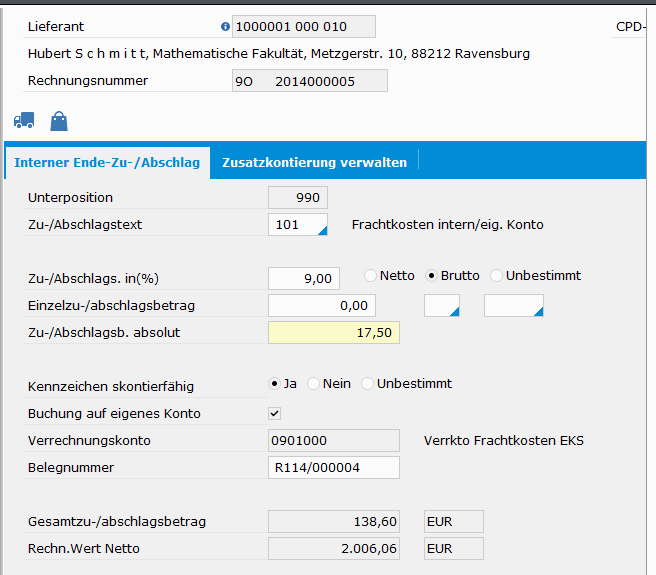656x575 pixels.
Task: Click the info icon beside Lieferant
Action: [225, 27]
